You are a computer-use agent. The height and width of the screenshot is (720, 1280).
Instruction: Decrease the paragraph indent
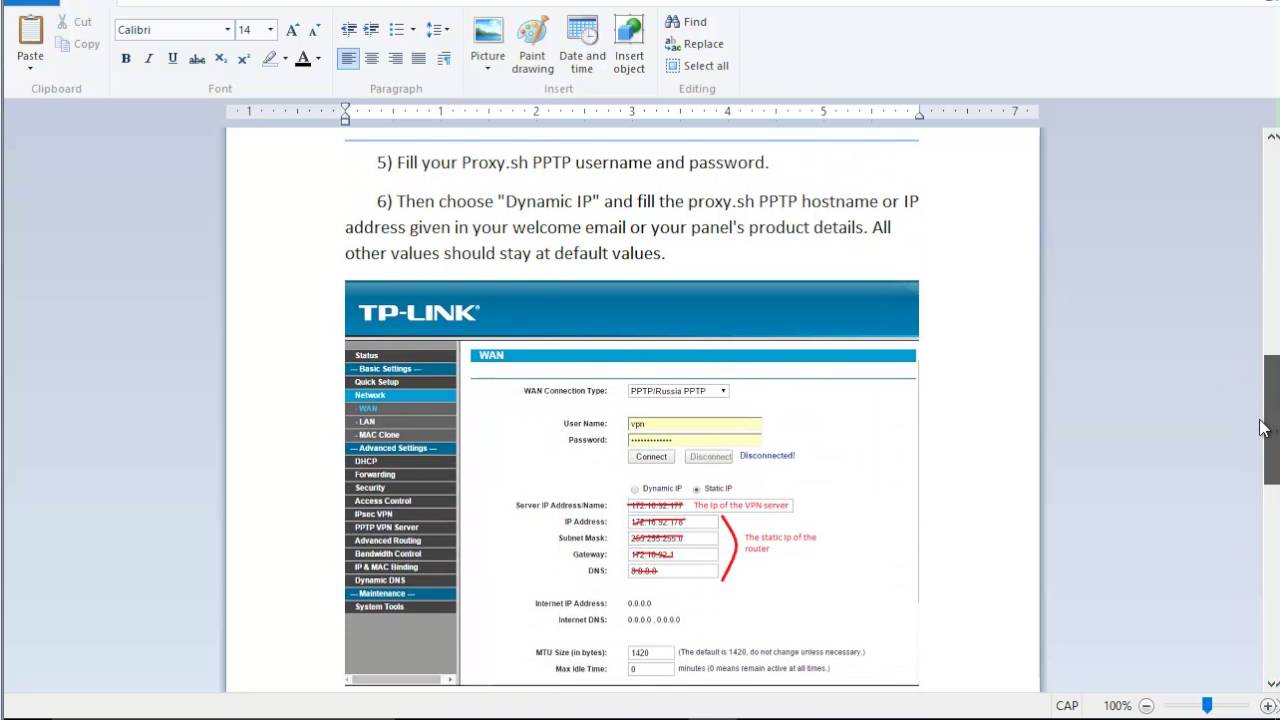point(349,30)
